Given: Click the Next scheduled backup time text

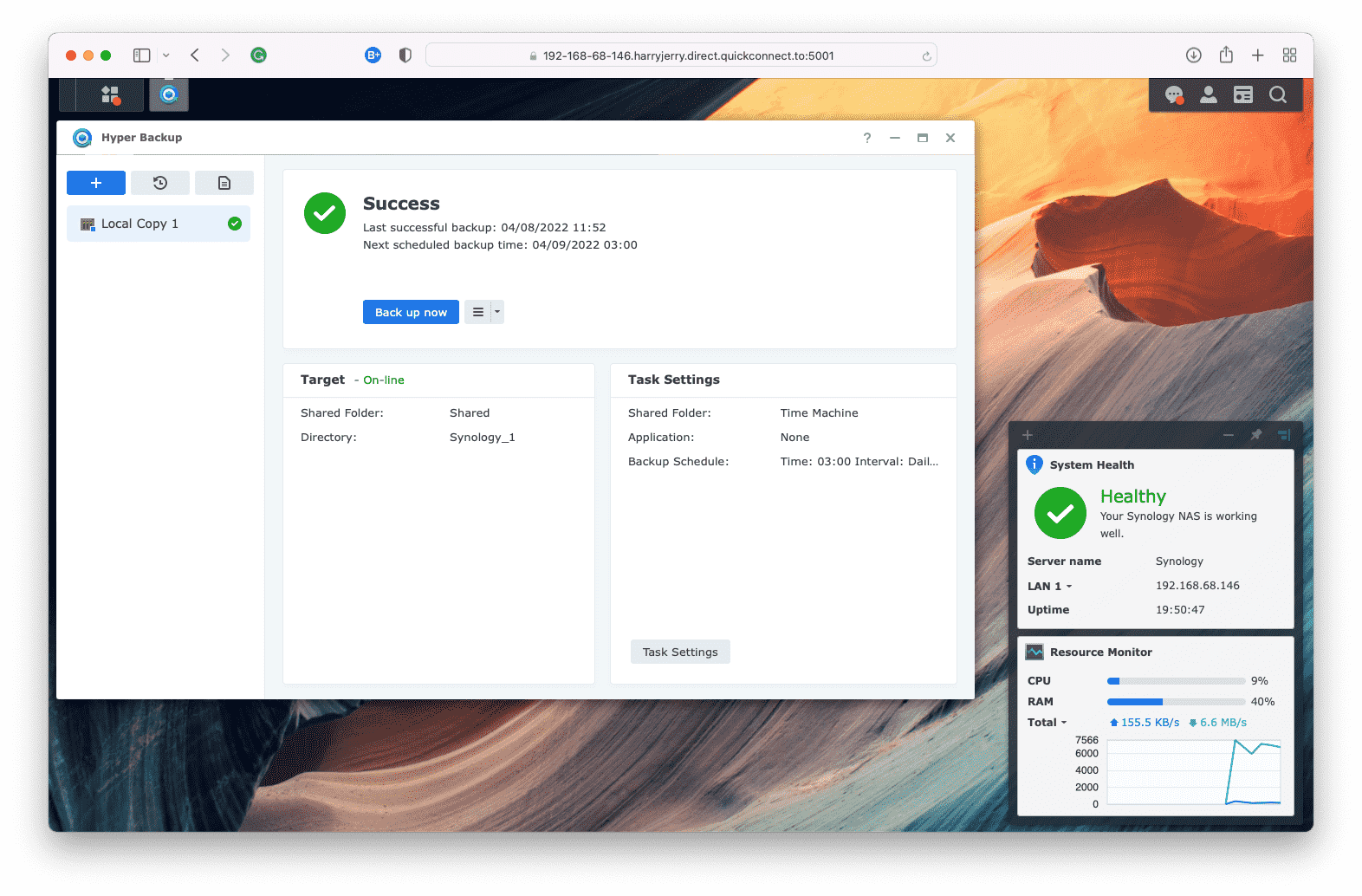Looking at the screenshot, I should (x=500, y=245).
